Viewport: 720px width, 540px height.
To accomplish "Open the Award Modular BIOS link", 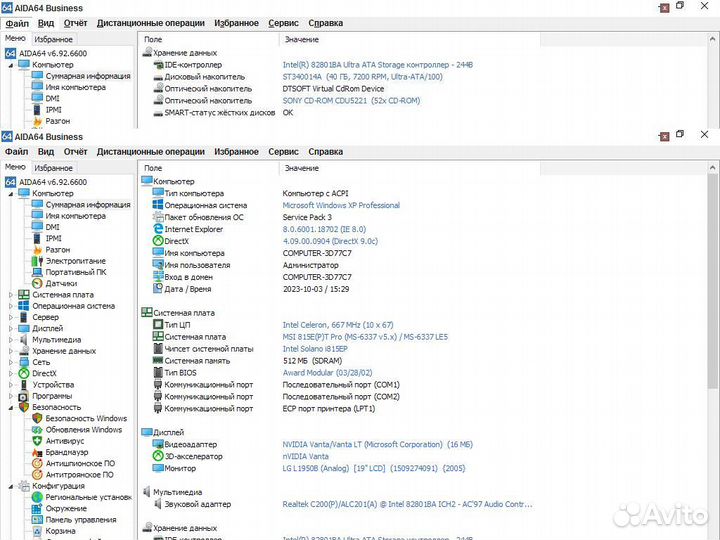I will (327, 372).
